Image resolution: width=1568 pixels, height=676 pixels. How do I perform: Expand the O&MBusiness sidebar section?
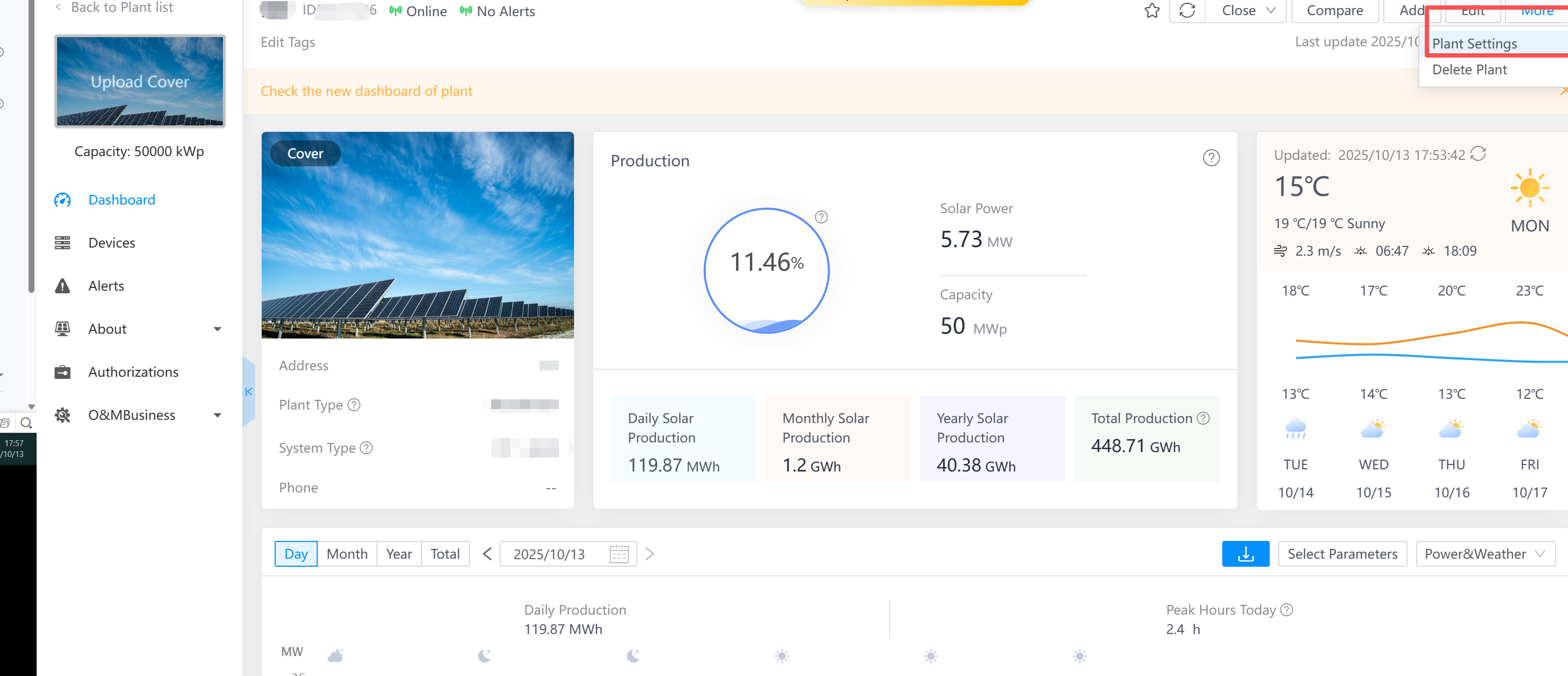point(216,414)
